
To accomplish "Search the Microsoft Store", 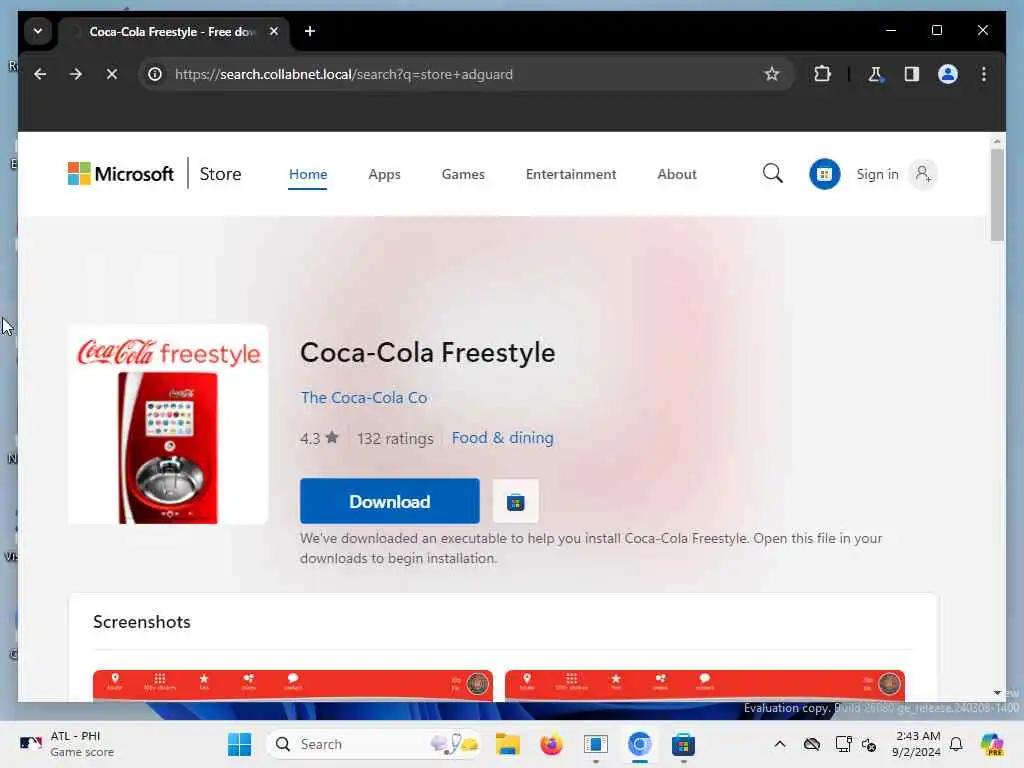I will [x=773, y=174].
